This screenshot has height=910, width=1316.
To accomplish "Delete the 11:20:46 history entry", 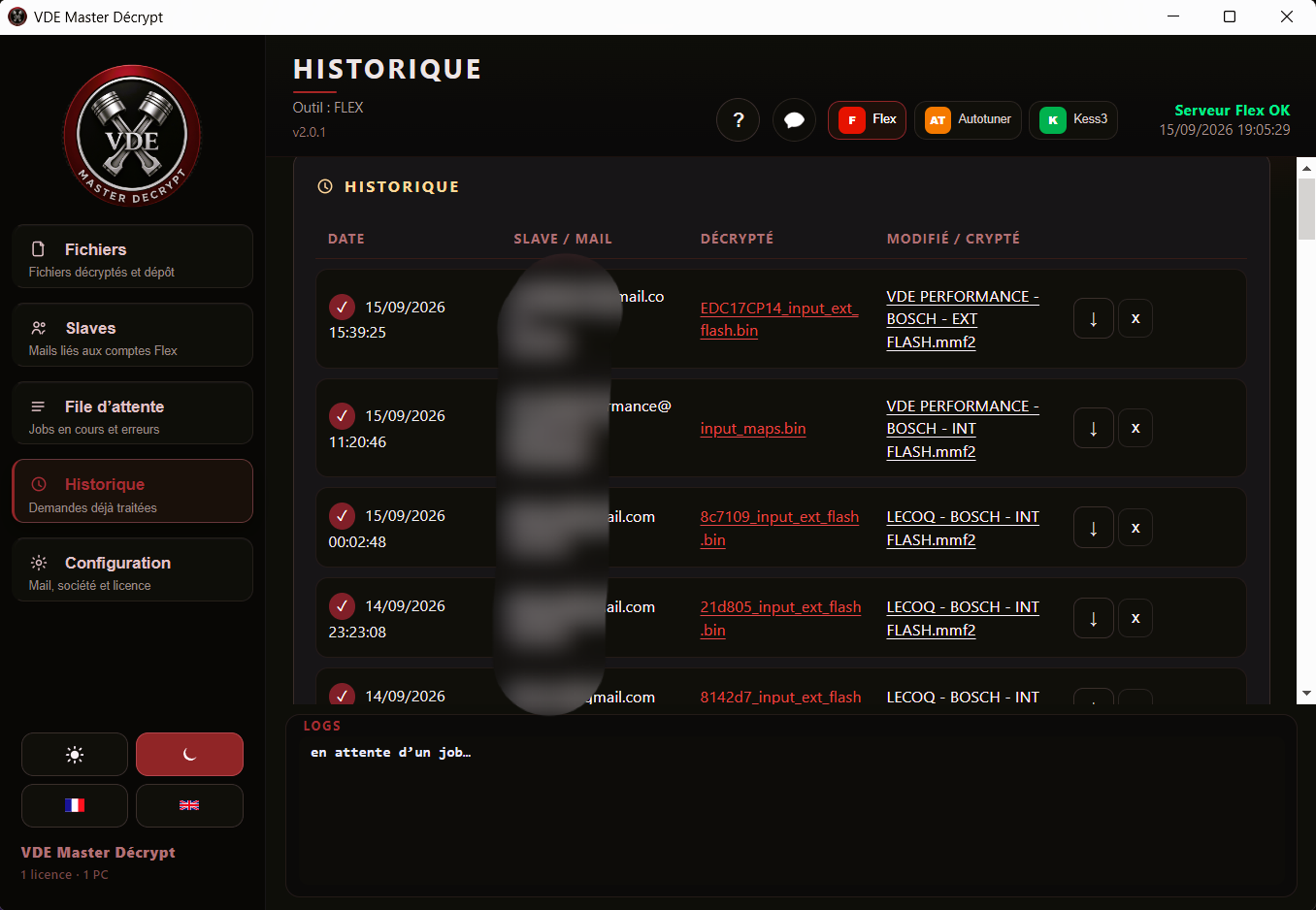I will point(1135,428).
